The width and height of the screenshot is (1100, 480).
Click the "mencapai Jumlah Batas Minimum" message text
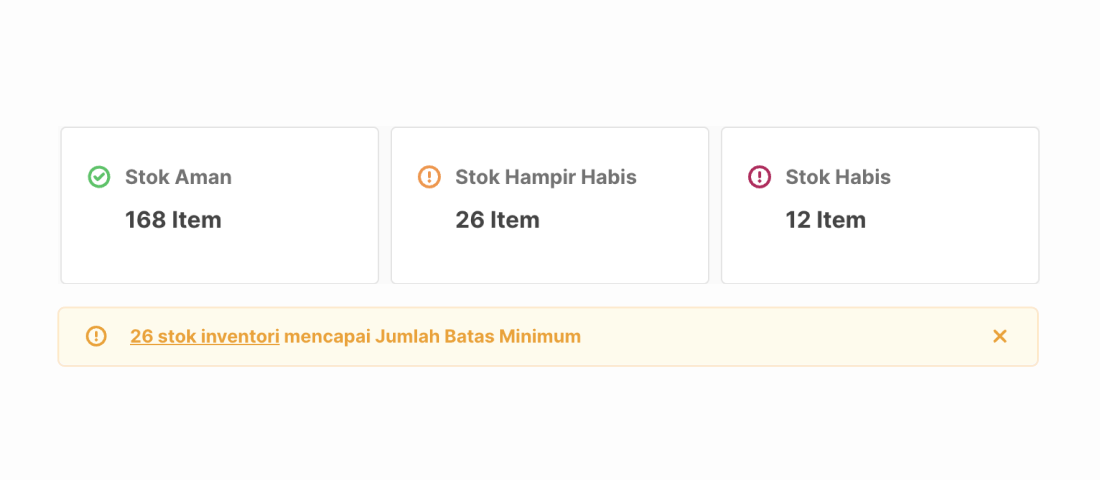click(x=432, y=337)
